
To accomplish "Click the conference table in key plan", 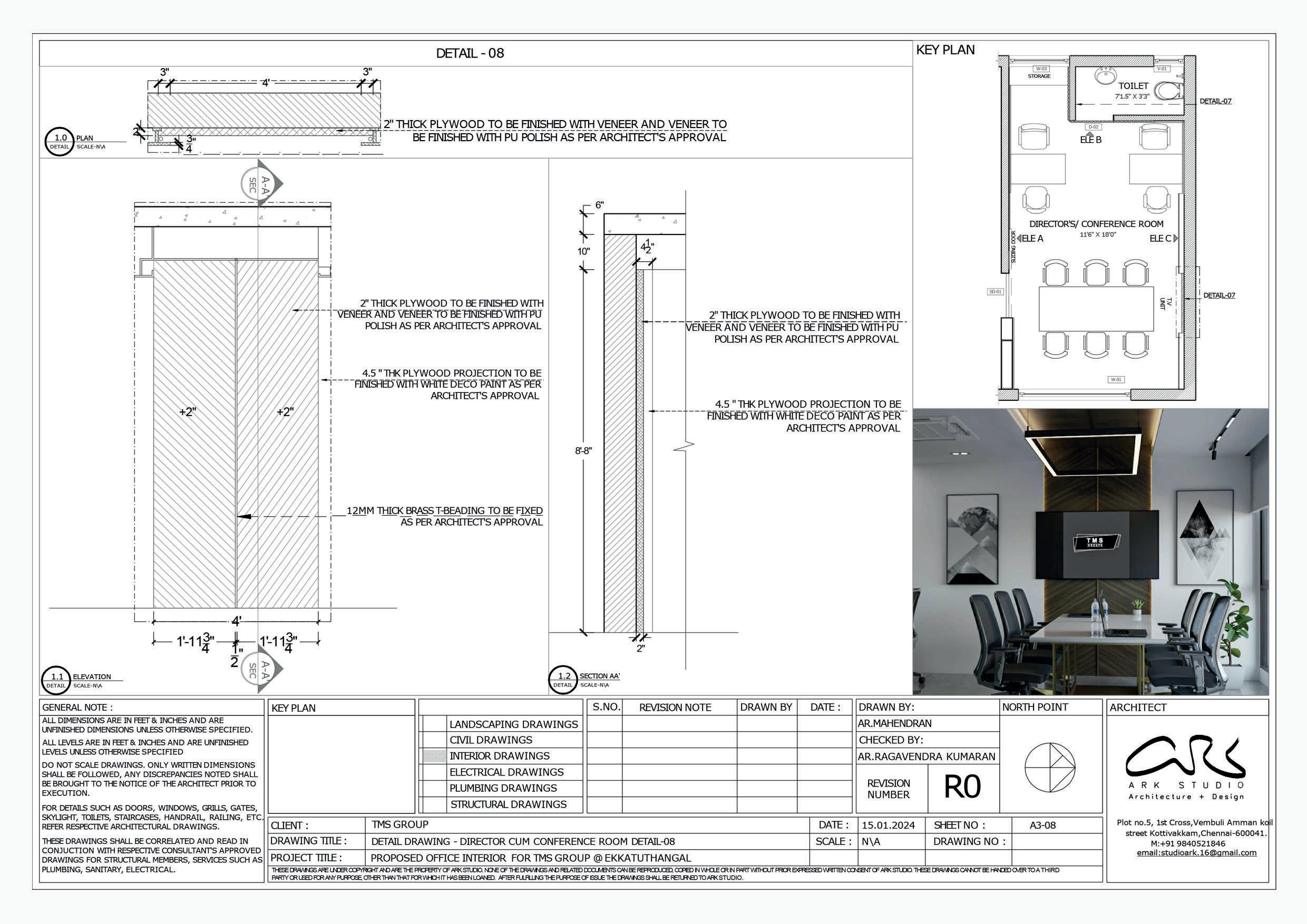I will [1096, 309].
